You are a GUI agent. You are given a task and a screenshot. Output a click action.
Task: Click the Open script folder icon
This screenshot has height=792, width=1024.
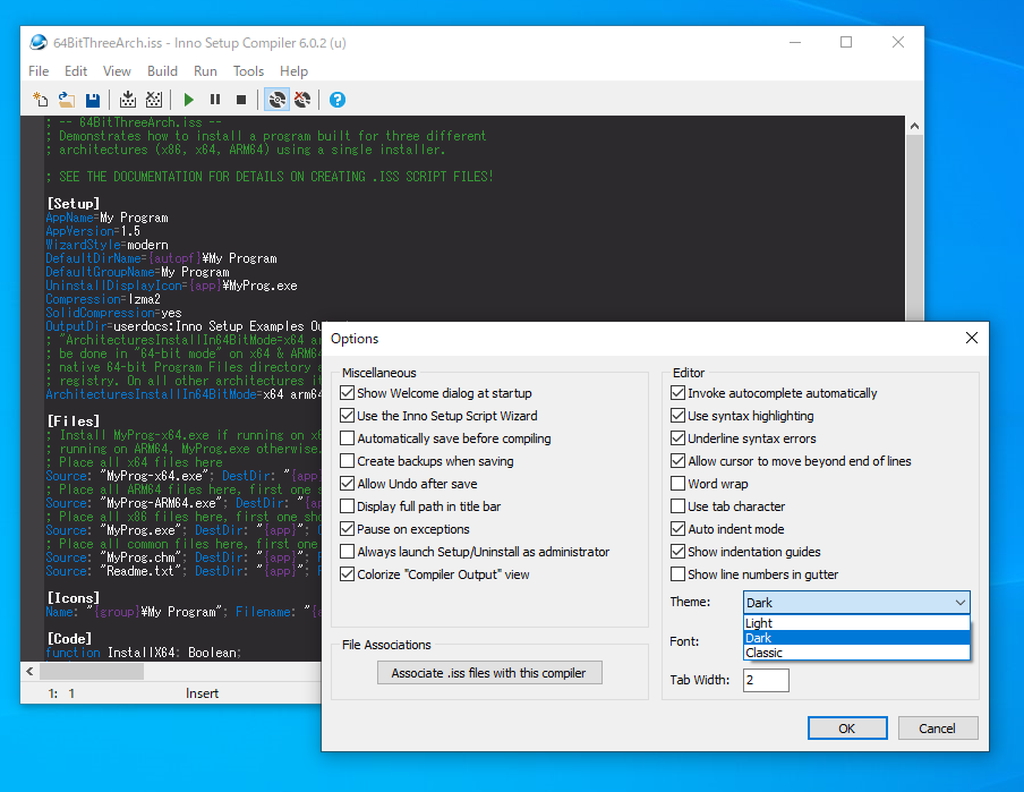(x=67, y=100)
